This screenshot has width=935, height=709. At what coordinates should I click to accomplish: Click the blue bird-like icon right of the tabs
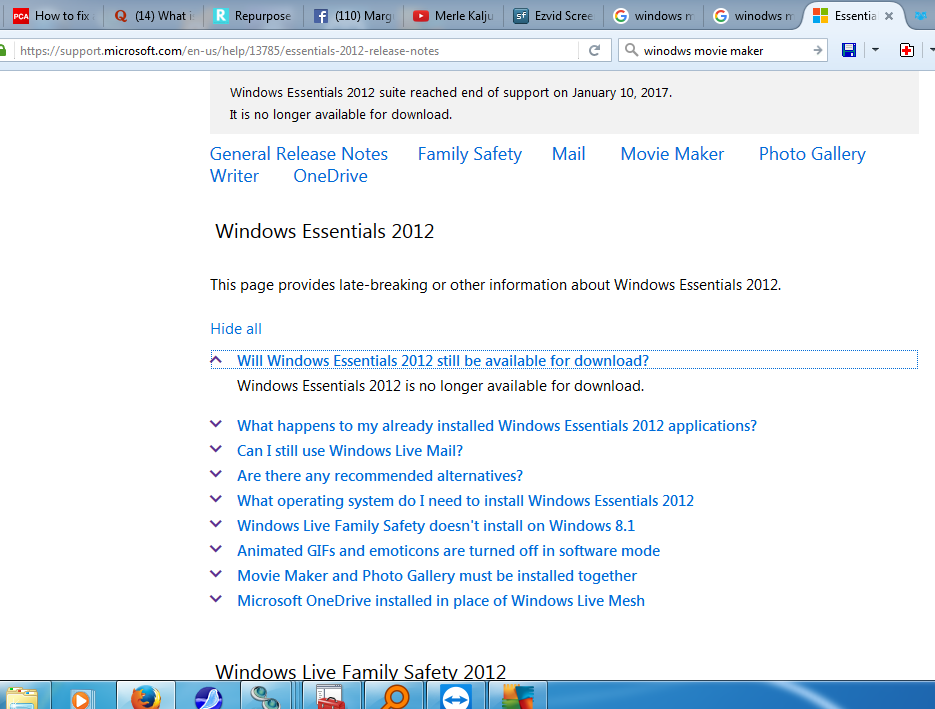(921, 16)
